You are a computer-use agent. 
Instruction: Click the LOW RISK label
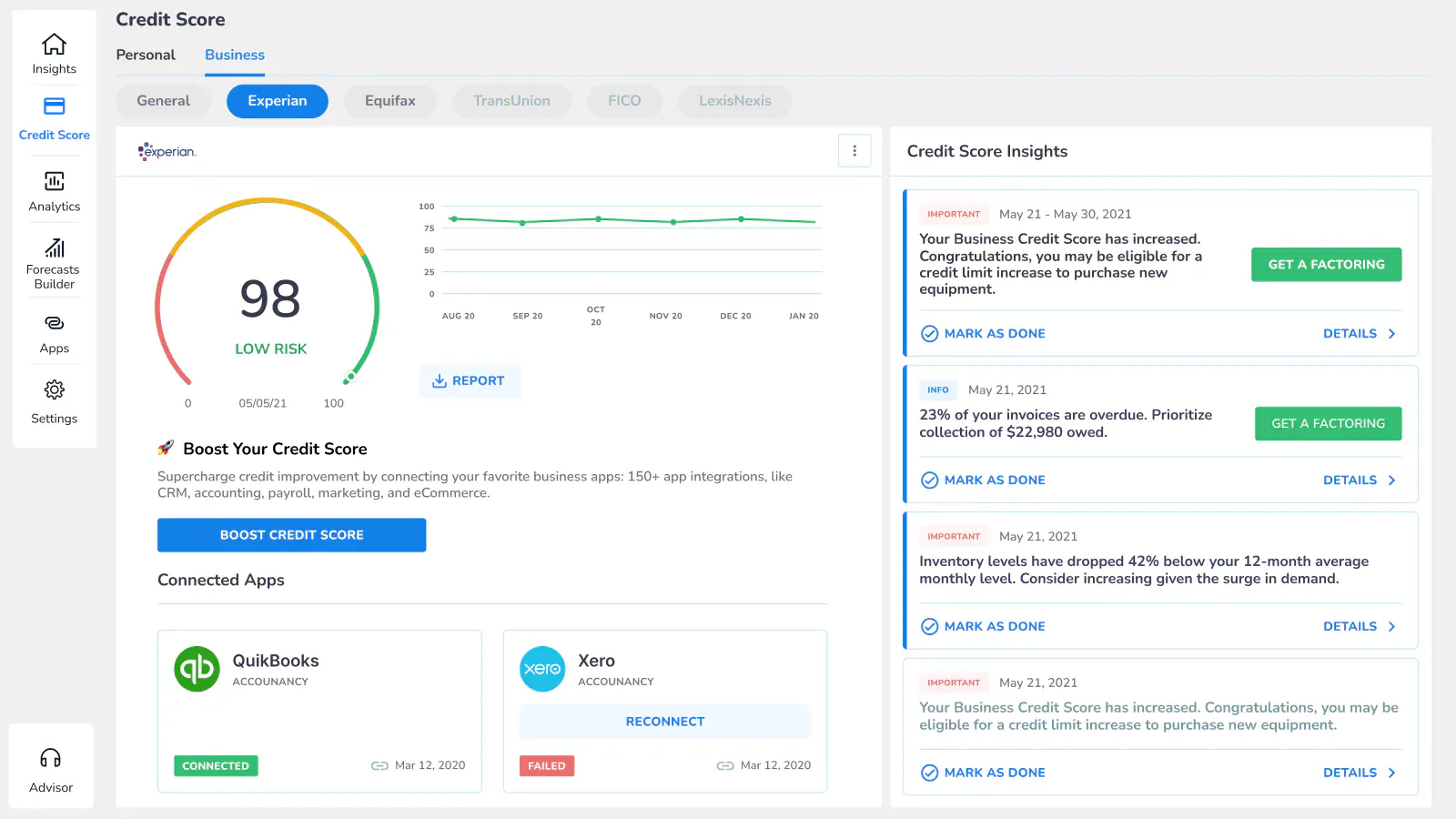(x=271, y=349)
